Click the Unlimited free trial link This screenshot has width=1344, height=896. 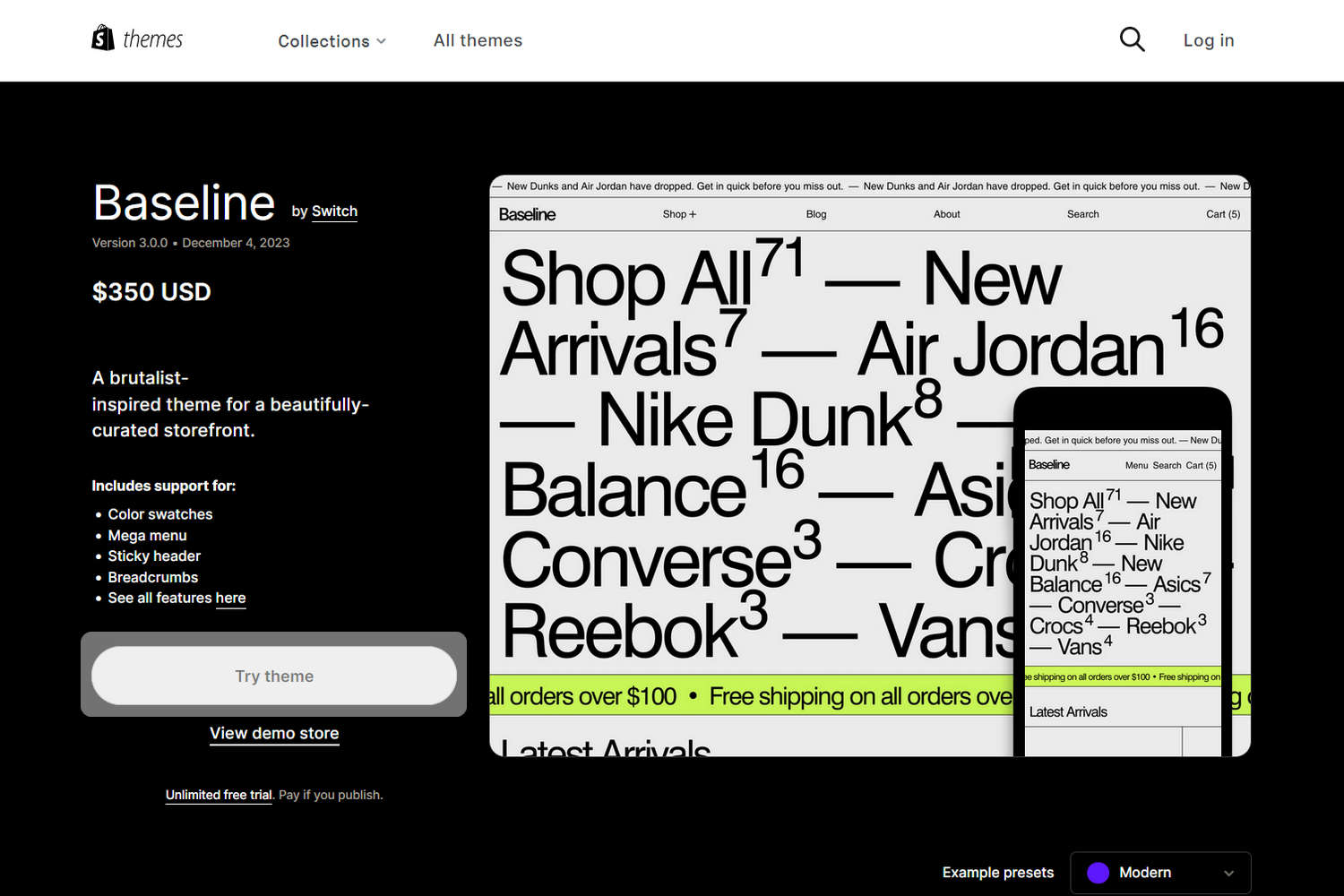coord(218,795)
